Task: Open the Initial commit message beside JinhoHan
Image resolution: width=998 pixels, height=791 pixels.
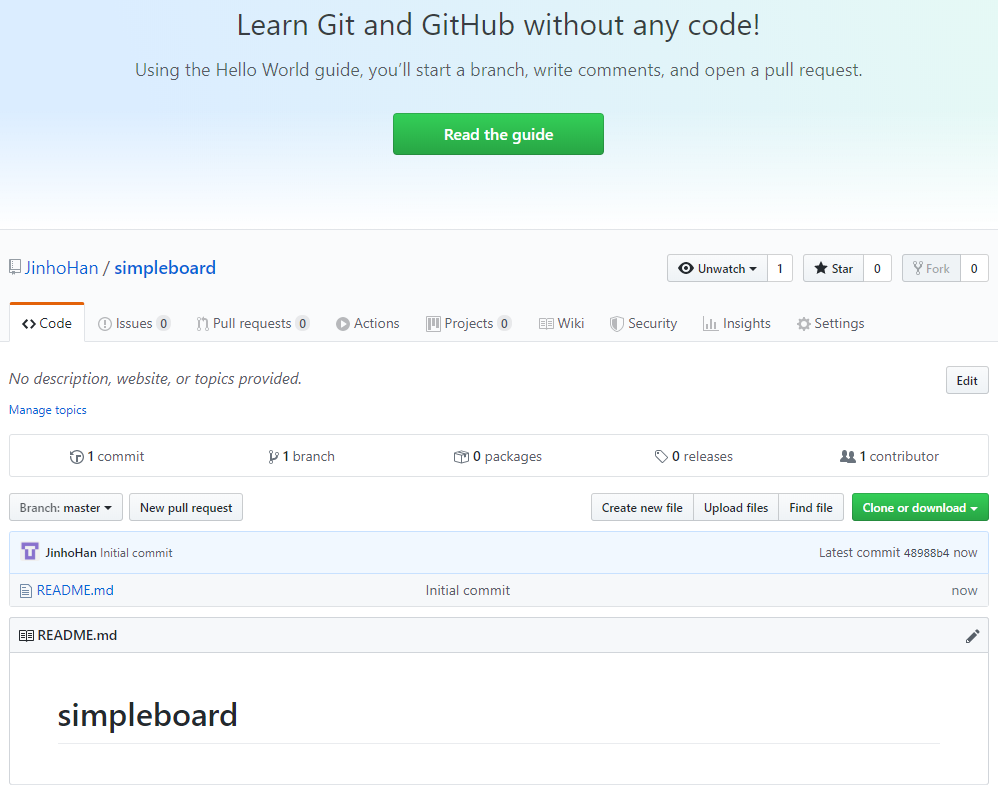Action: click(x=136, y=552)
